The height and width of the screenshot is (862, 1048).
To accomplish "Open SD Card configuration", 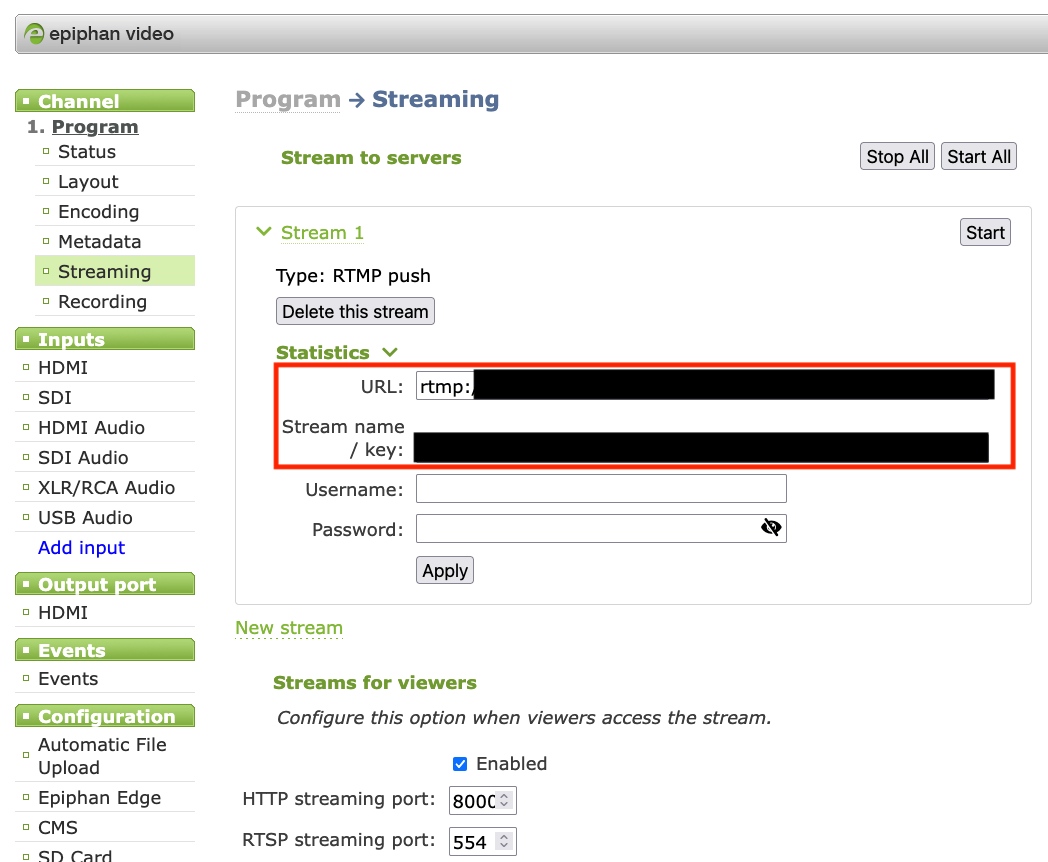I will [x=75, y=855].
